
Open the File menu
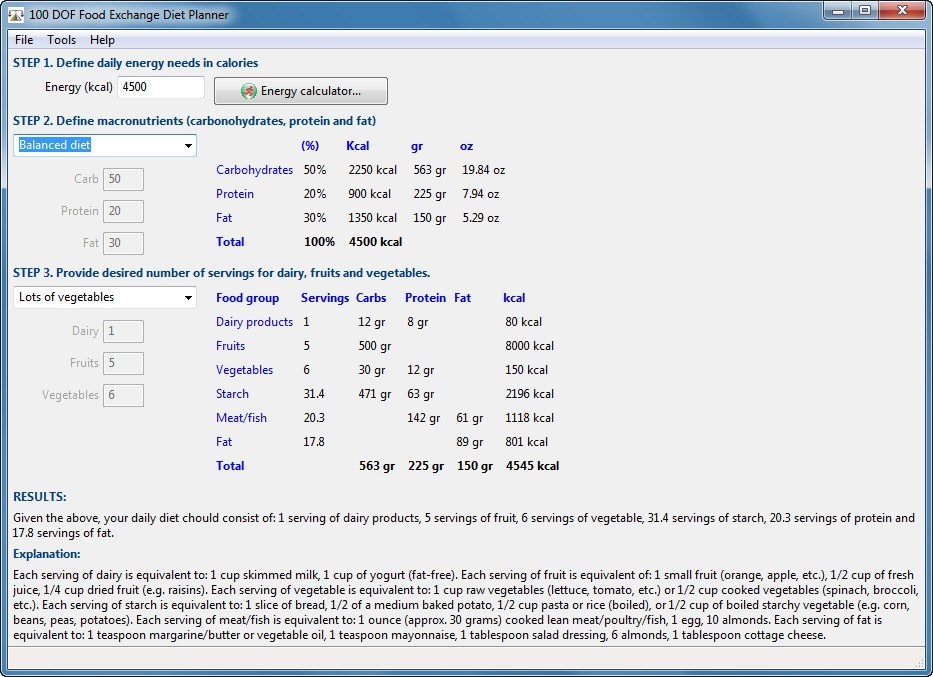click(x=24, y=40)
